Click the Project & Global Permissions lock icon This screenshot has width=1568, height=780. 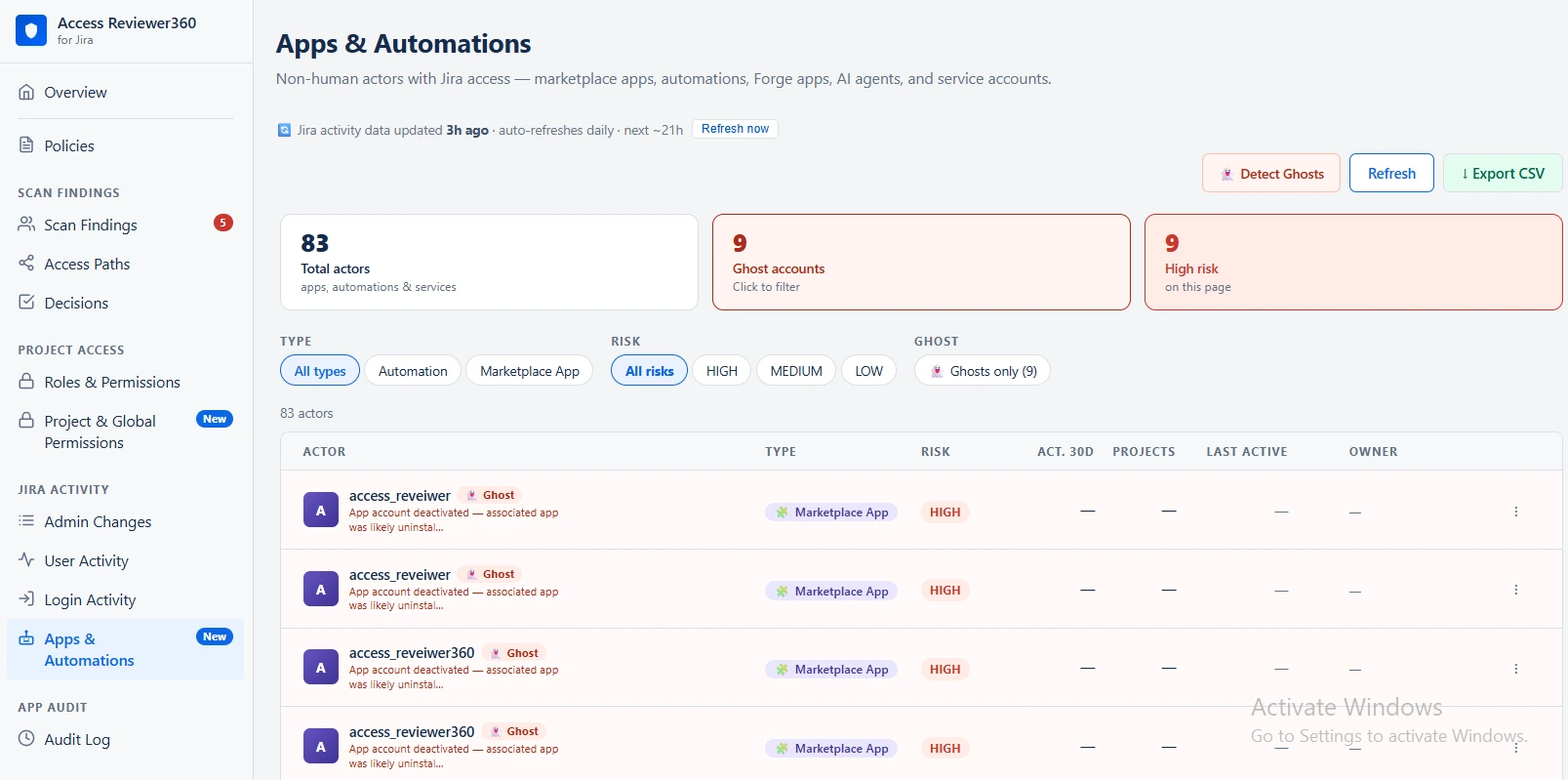point(26,421)
